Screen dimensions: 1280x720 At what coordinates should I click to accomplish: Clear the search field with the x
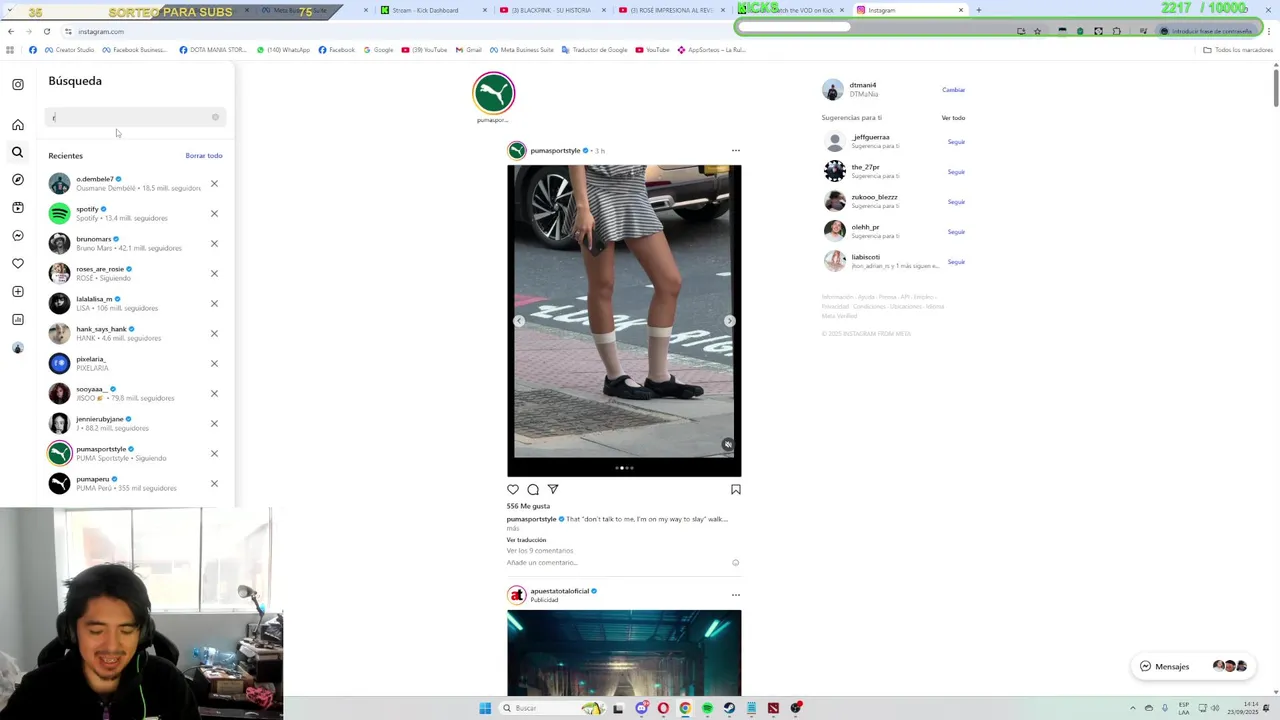click(x=215, y=118)
